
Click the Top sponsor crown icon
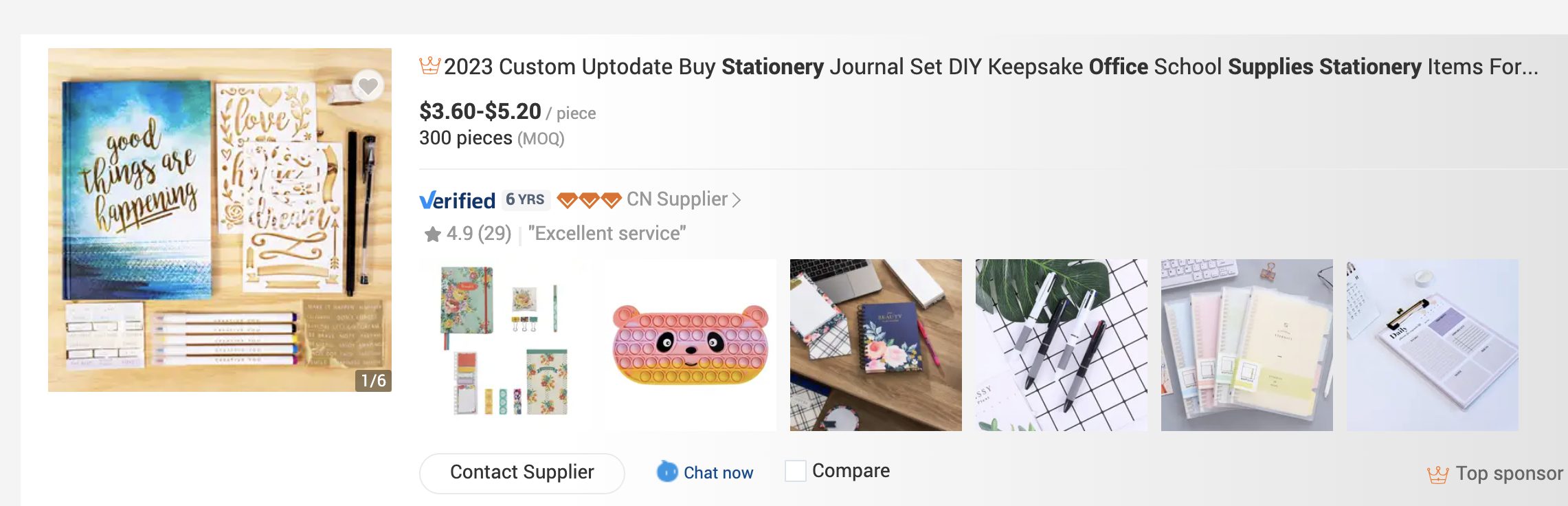click(1437, 474)
